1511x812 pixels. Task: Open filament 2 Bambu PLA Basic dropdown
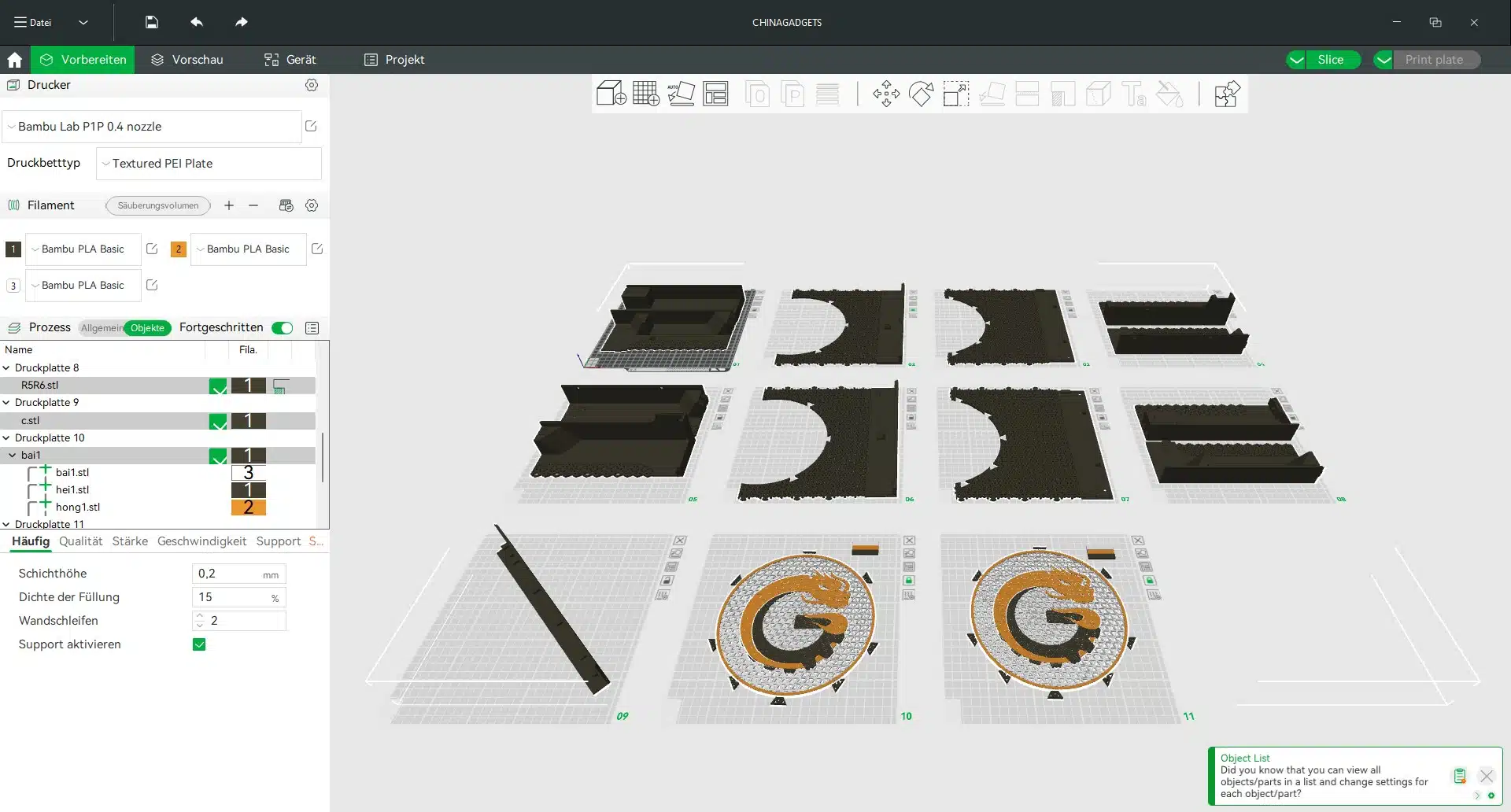[x=249, y=249]
